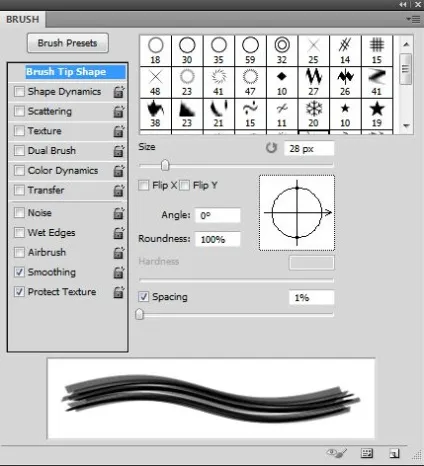The height and width of the screenshot is (466, 424).
Task: Toggle the lock next to Dual Brush
Action: point(119,151)
